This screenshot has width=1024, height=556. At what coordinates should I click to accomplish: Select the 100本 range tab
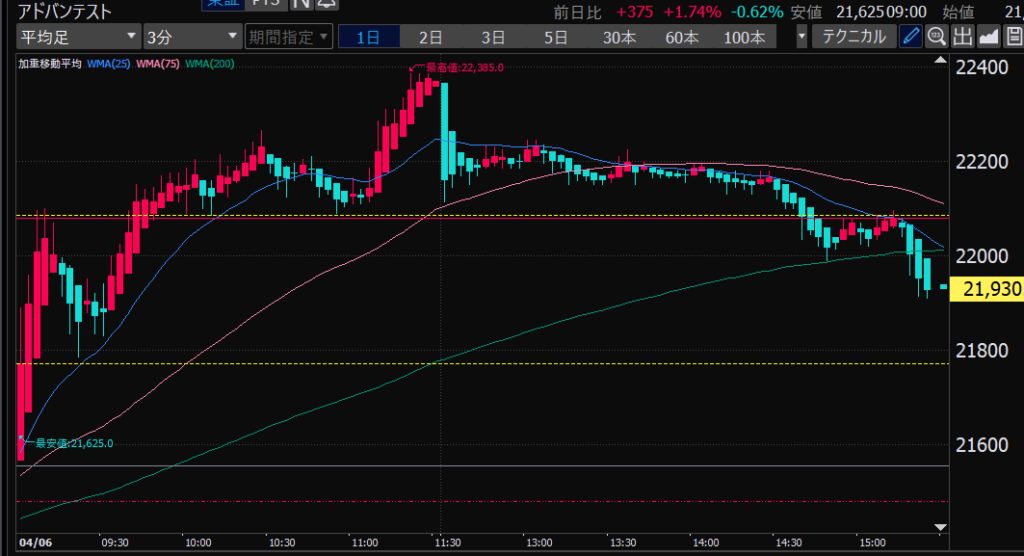click(744, 38)
